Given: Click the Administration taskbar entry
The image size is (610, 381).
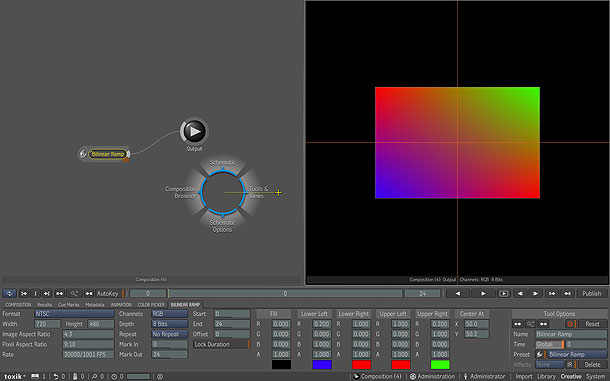Looking at the screenshot, I should point(432,376).
